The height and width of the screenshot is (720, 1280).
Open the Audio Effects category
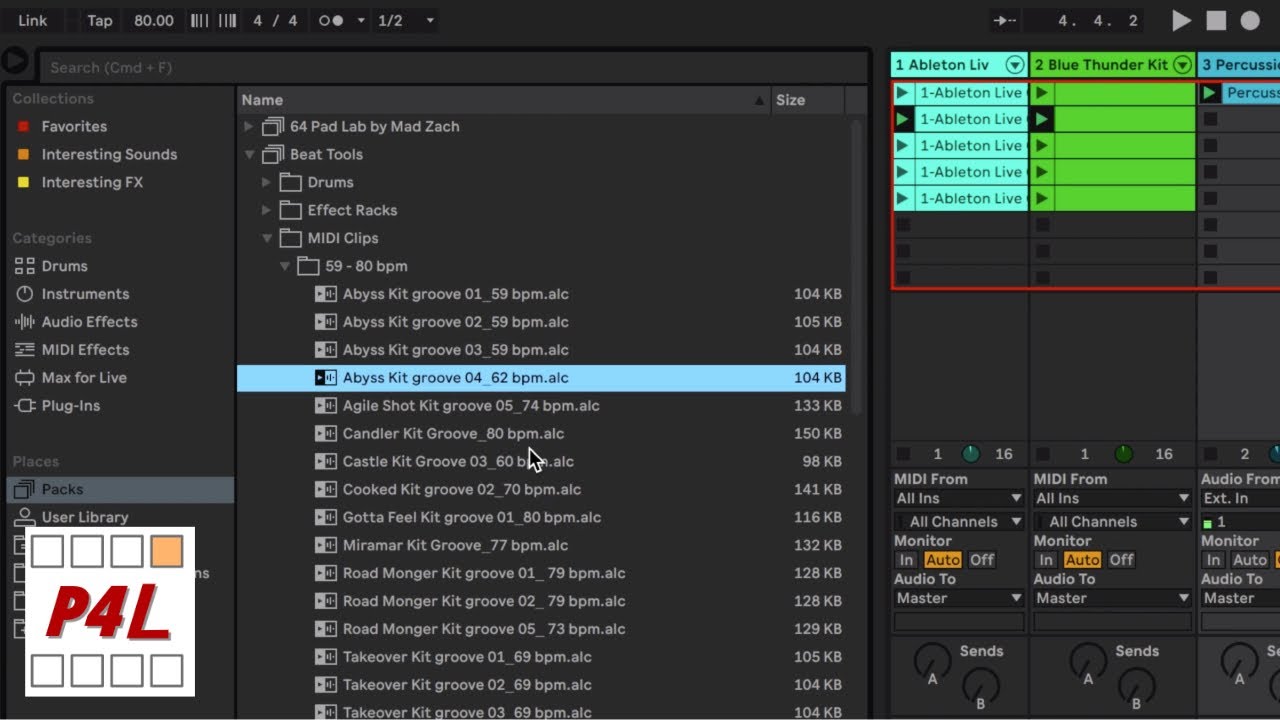tap(89, 322)
